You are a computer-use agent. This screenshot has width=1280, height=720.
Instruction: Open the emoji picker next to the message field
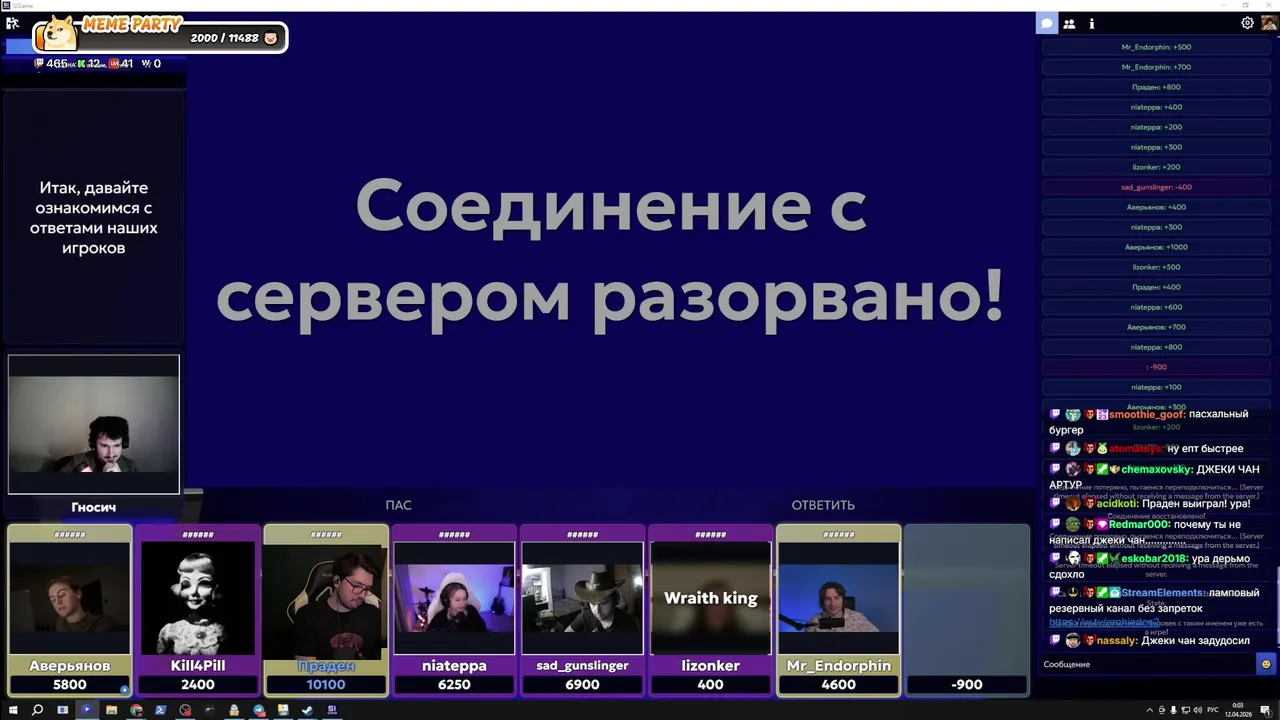point(1266,664)
